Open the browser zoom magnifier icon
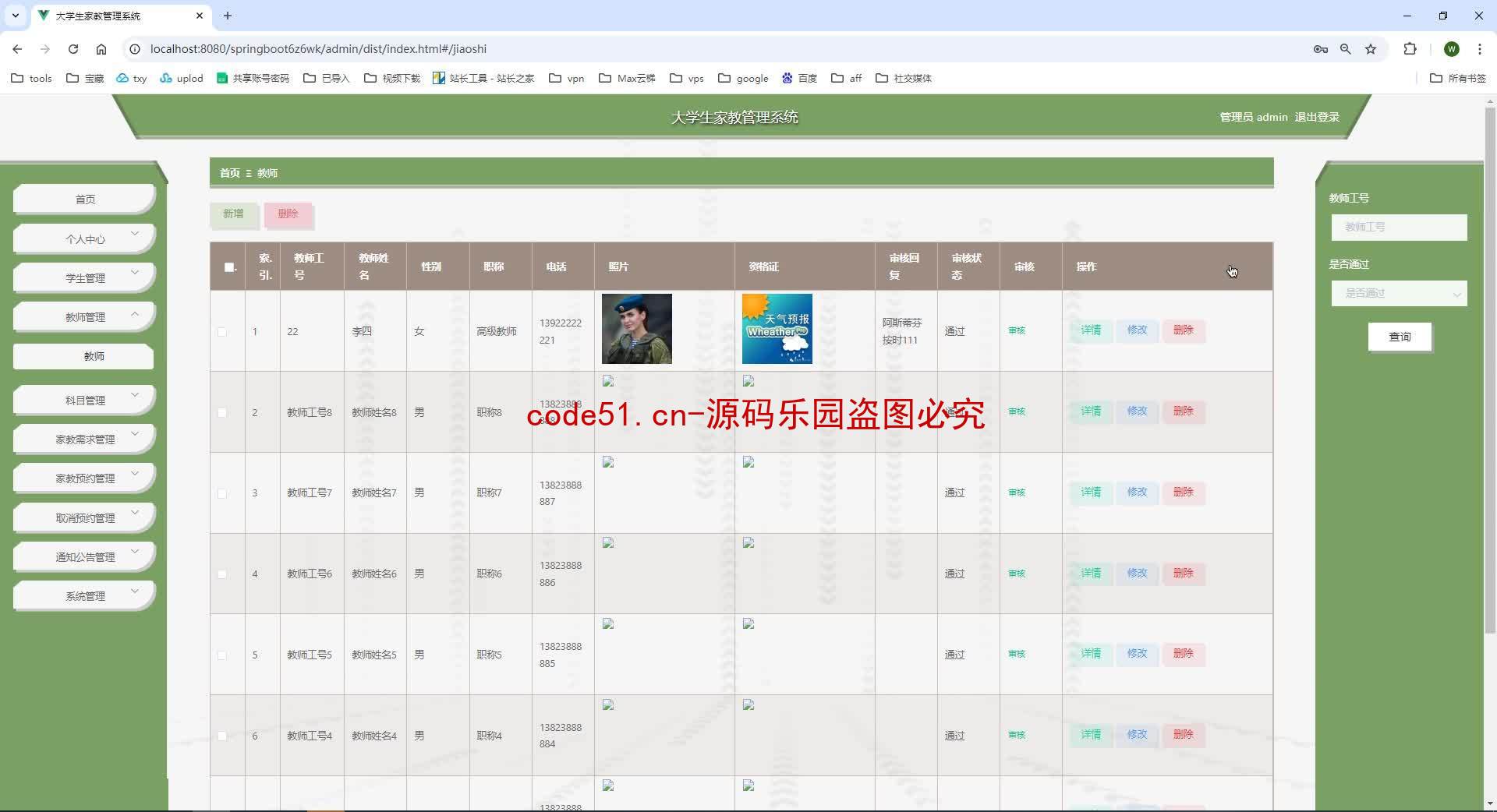1497x812 pixels. 1346,48
